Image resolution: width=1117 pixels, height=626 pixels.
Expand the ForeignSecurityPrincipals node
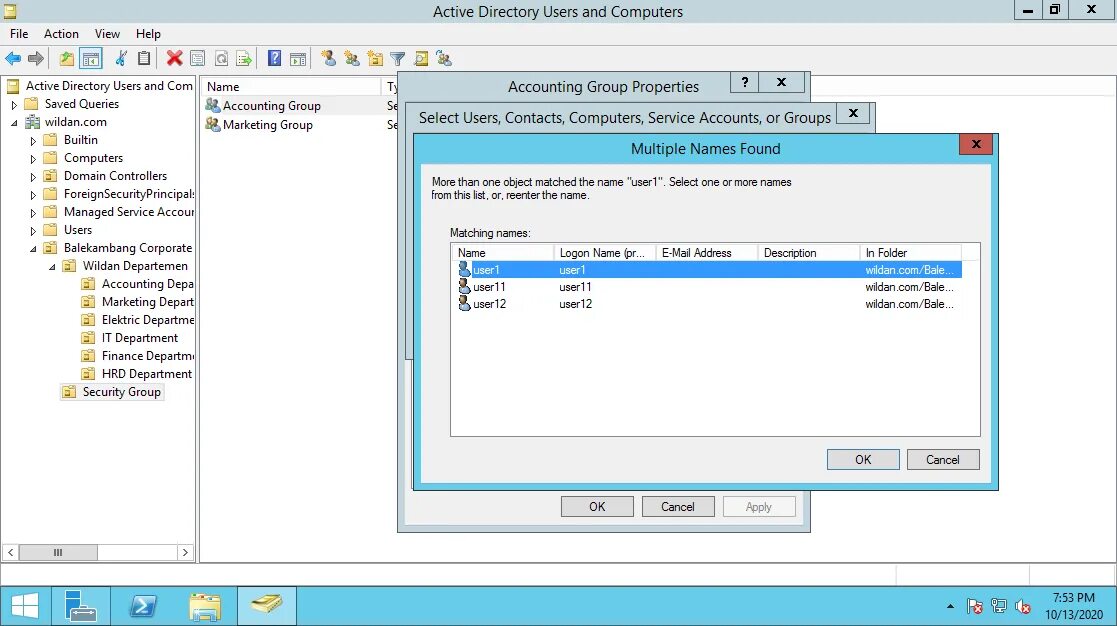[33, 194]
